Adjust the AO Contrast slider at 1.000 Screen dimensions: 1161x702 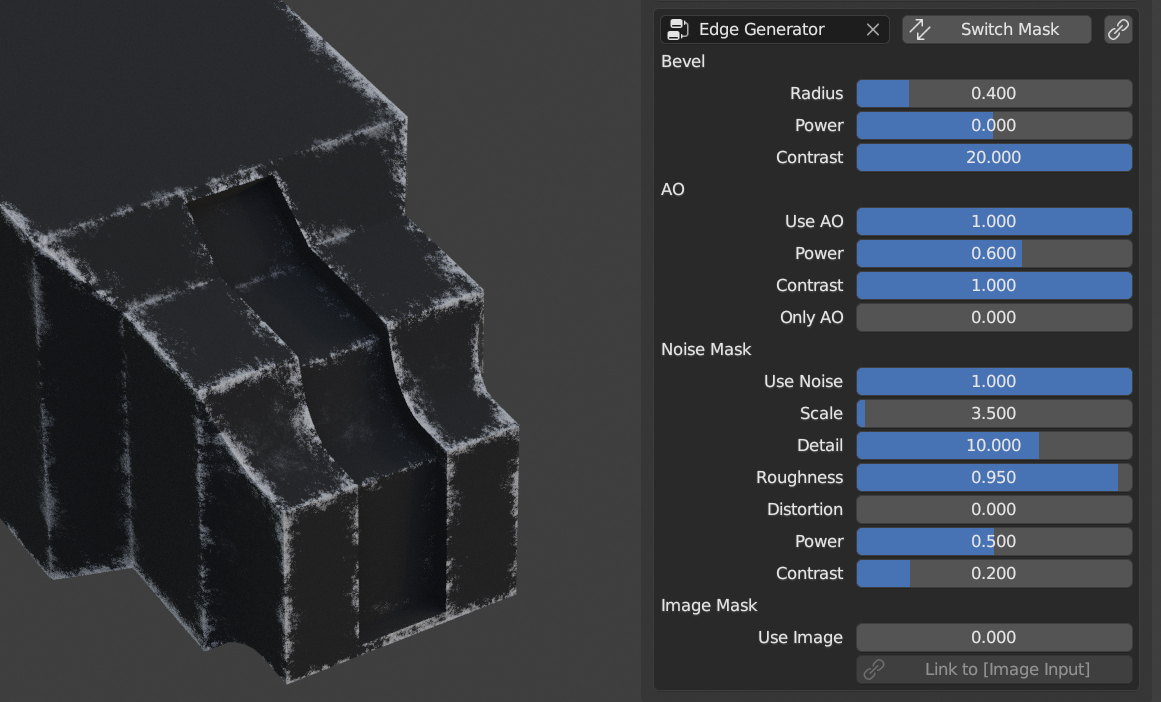994,285
